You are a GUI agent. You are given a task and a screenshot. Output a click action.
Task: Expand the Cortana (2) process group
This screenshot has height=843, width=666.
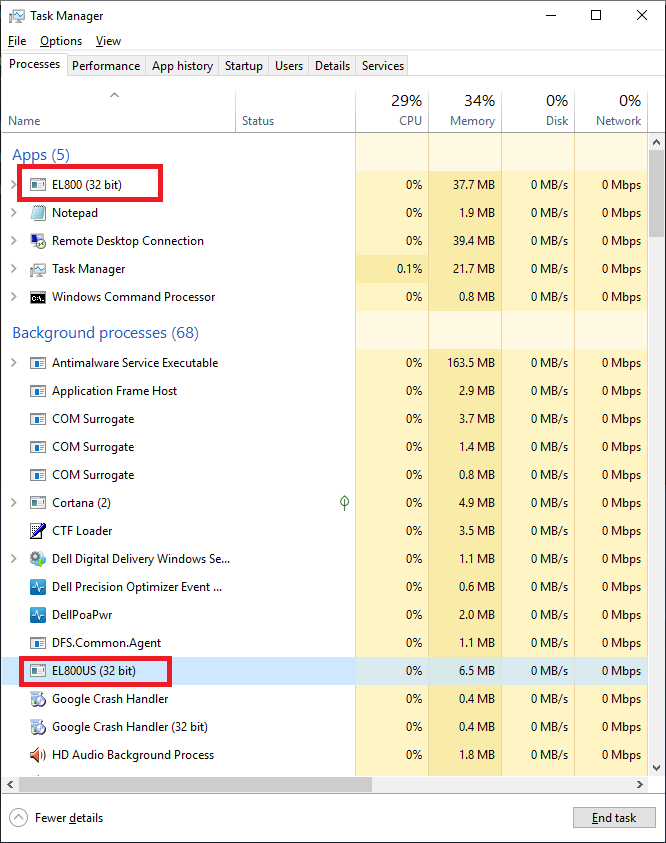pos(13,503)
